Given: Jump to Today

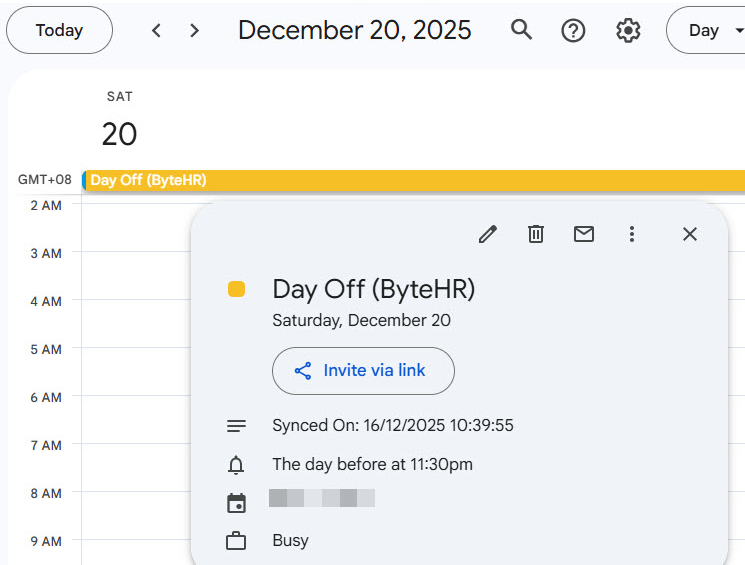Looking at the screenshot, I should pos(59,30).
